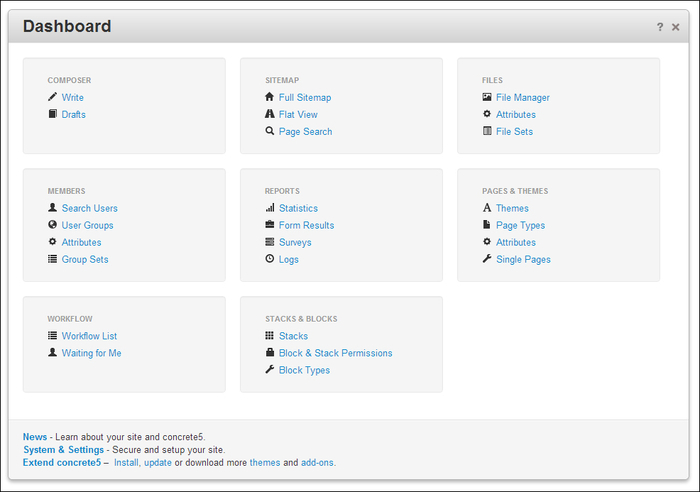Click the globe icon beside User Groups

pyautogui.click(x=52, y=225)
